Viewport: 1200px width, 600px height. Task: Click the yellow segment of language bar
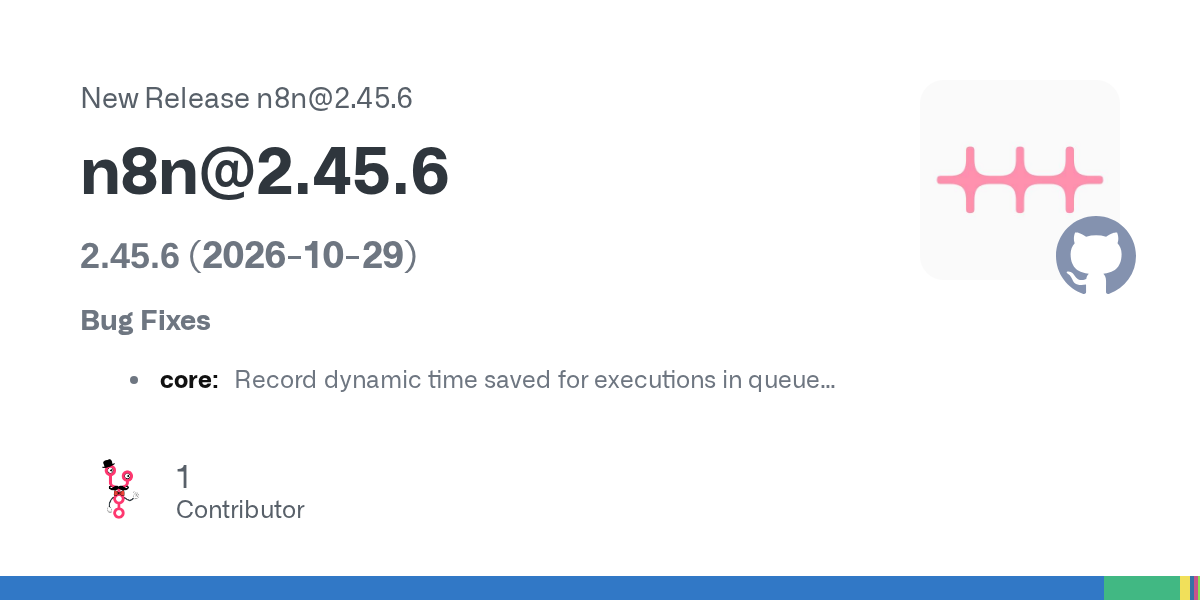(x=1185, y=588)
